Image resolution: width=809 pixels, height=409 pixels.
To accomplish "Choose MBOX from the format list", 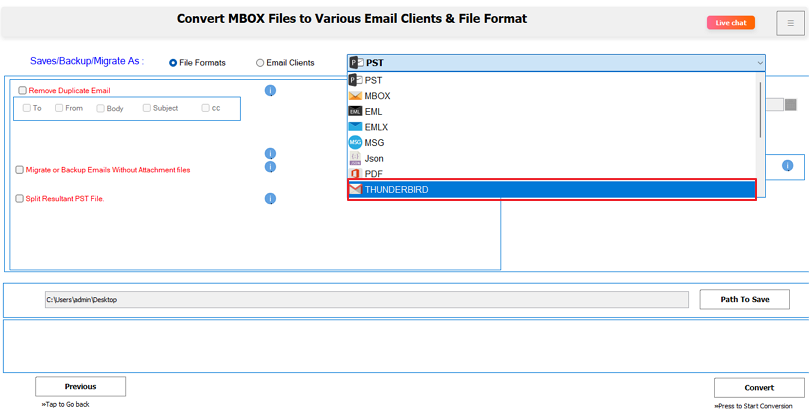I will click(x=552, y=96).
